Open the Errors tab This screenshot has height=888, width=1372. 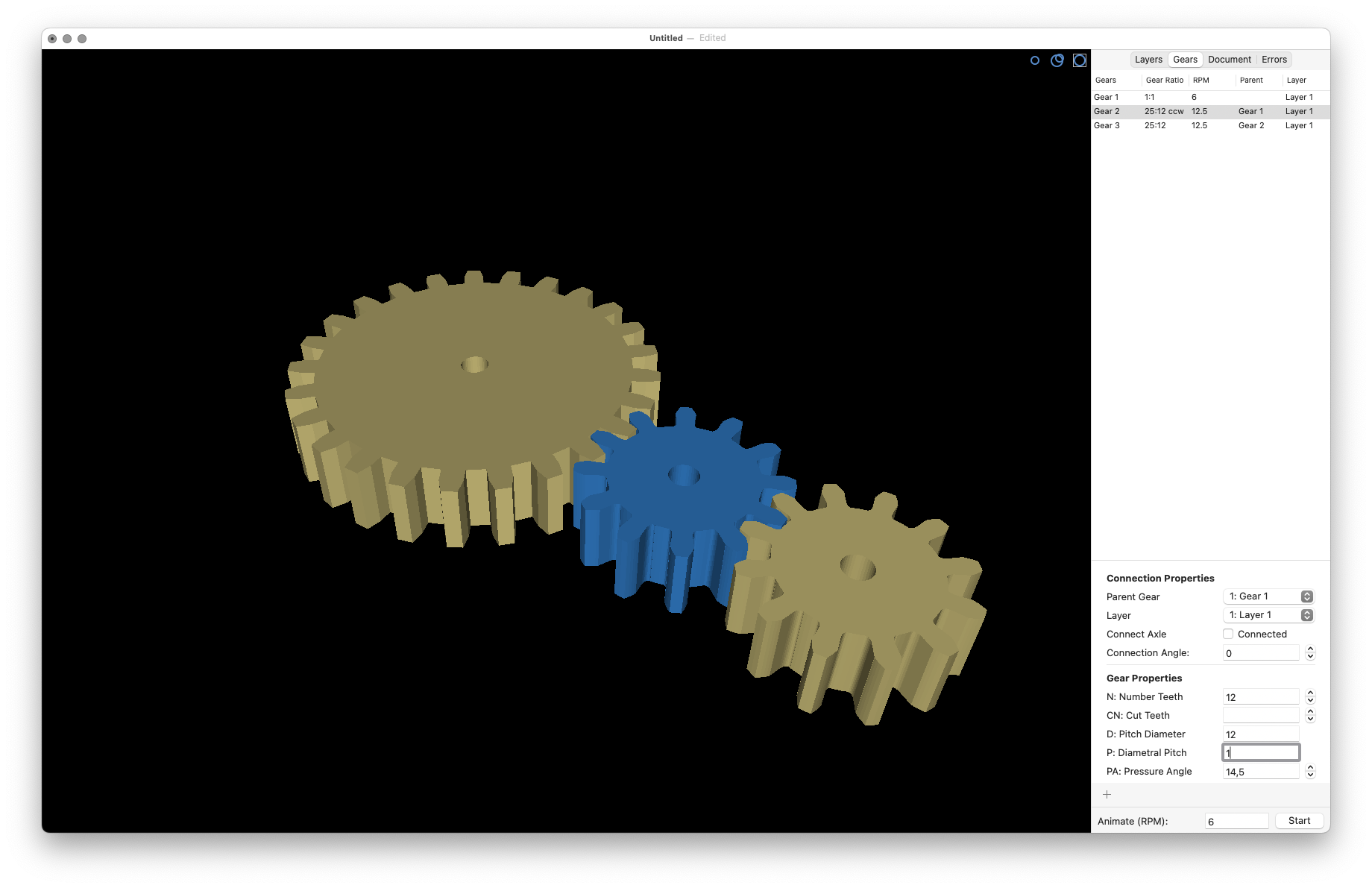coord(1274,60)
